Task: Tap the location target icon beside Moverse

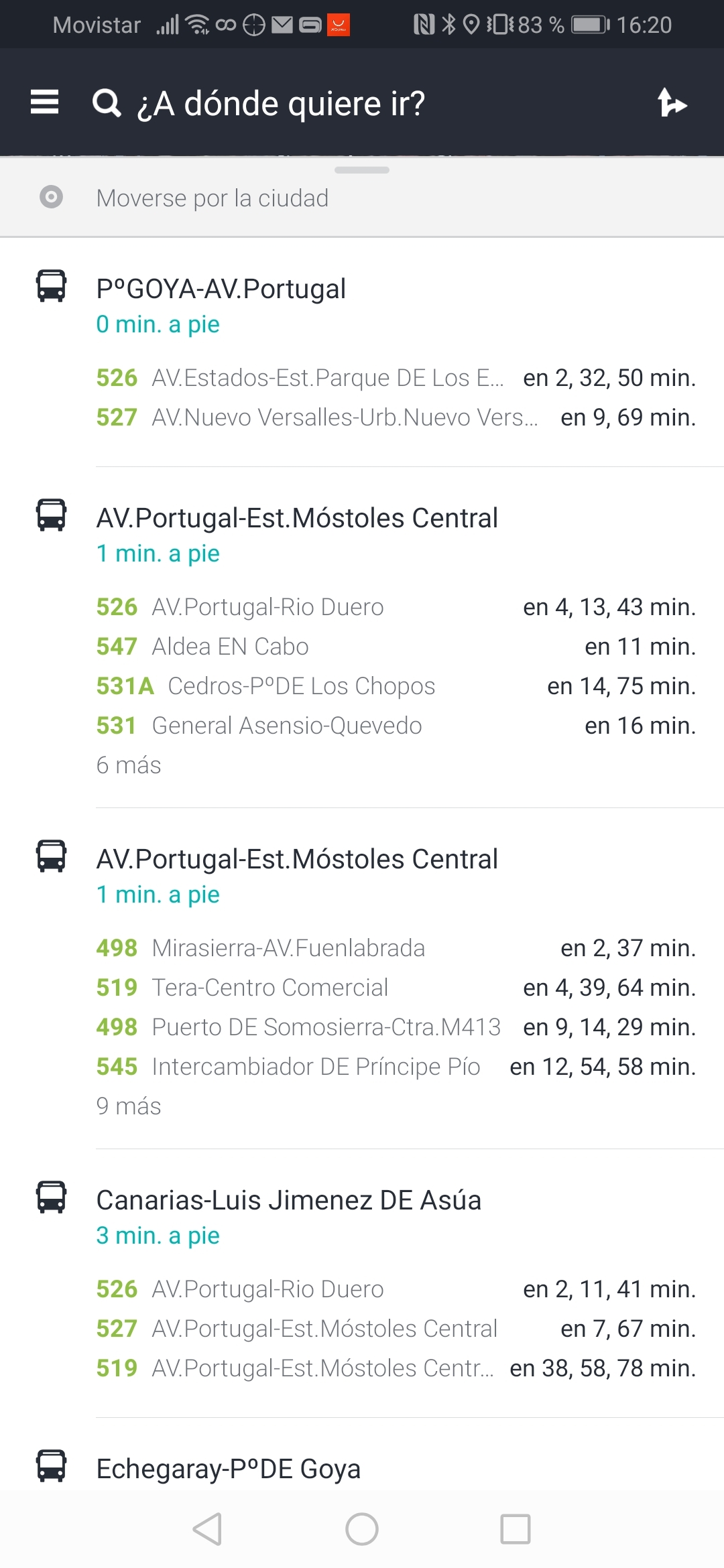Action: (51, 197)
